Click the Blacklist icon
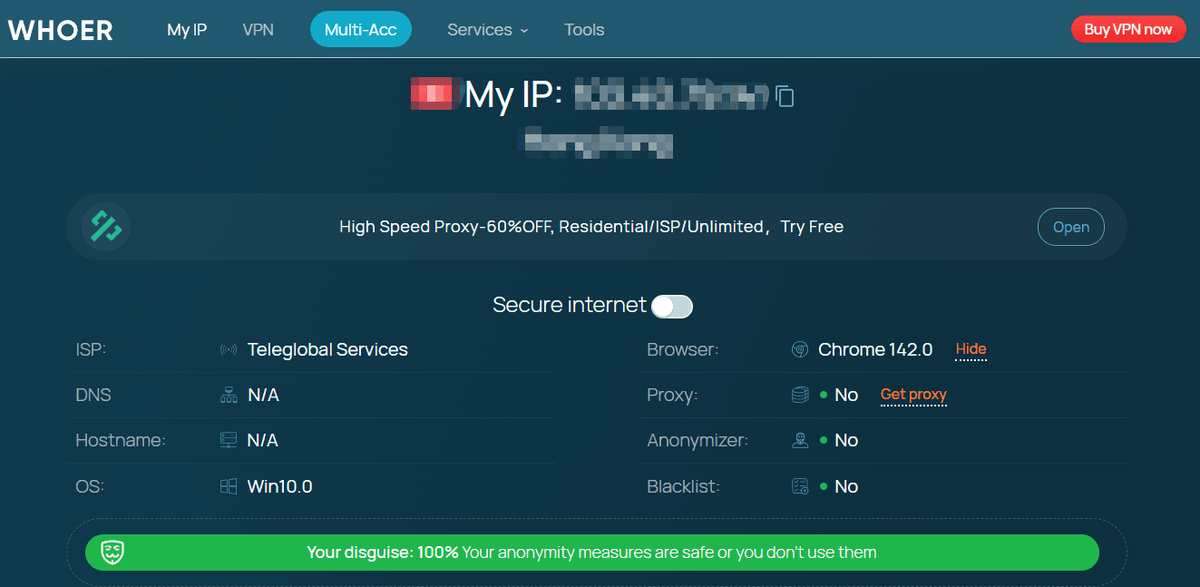The height and width of the screenshot is (587, 1200). pos(799,486)
